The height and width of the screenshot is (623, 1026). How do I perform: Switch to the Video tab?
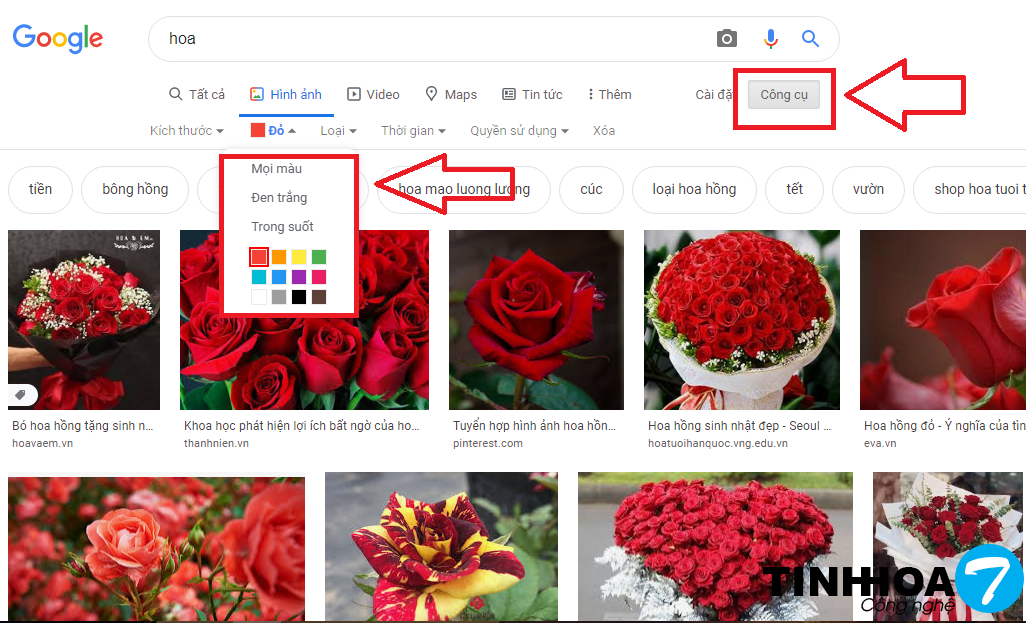[x=373, y=94]
